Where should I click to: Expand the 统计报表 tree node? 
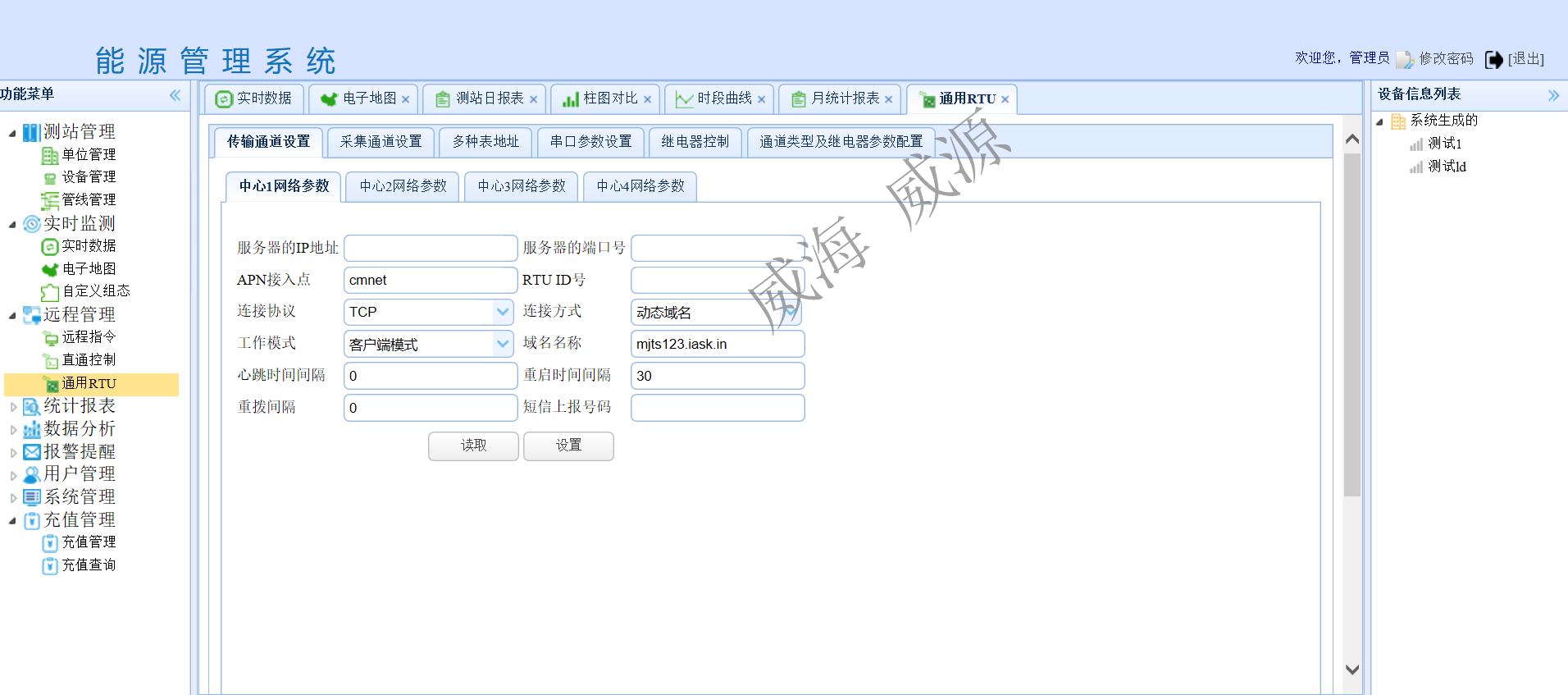pos(12,406)
